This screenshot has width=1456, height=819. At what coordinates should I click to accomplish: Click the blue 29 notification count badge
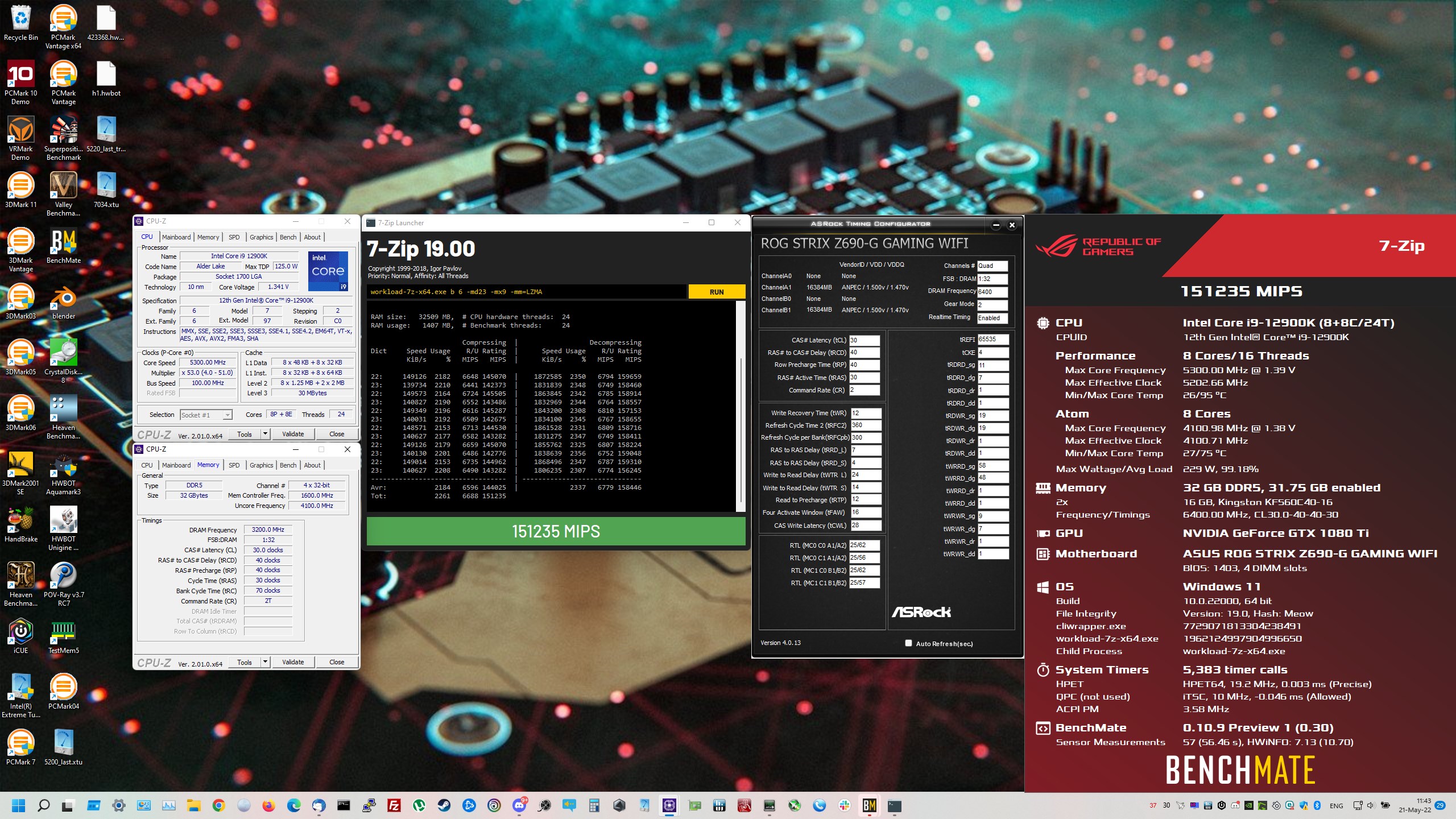1440,805
